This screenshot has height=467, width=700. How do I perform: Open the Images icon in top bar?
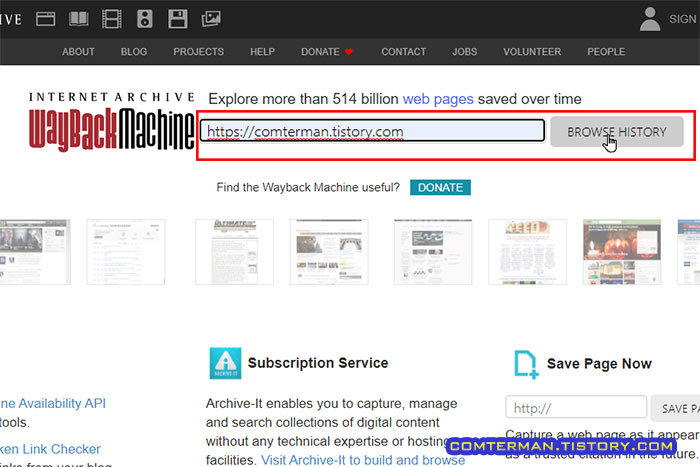point(211,19)
